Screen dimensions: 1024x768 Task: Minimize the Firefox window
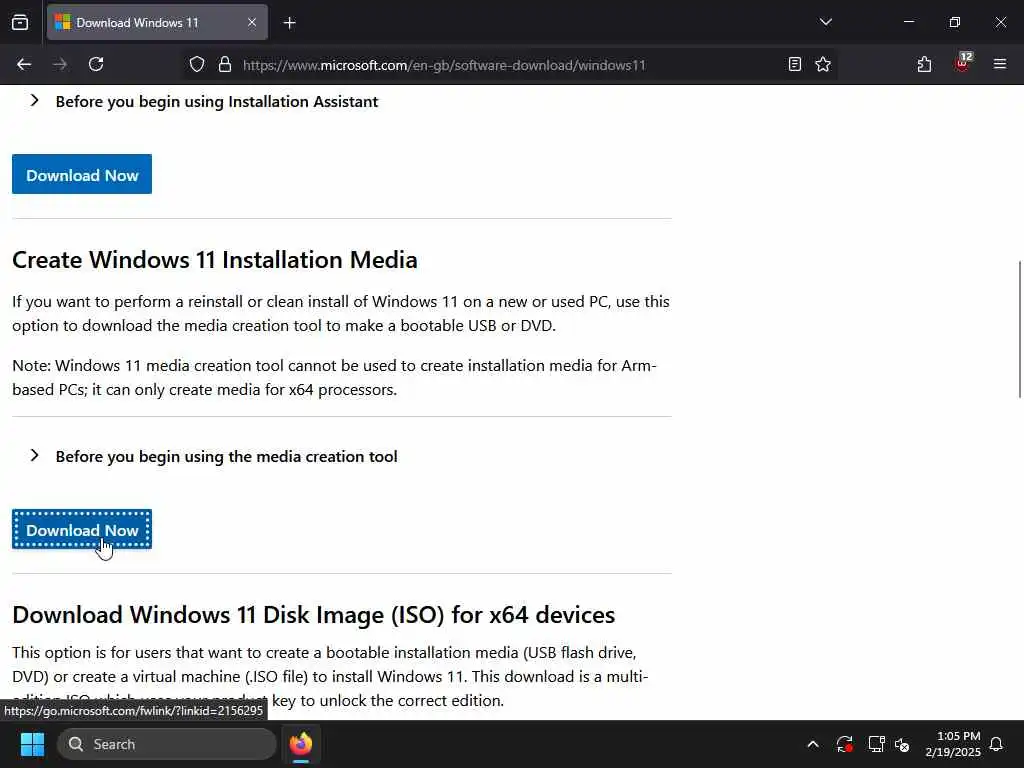[908, 22]
